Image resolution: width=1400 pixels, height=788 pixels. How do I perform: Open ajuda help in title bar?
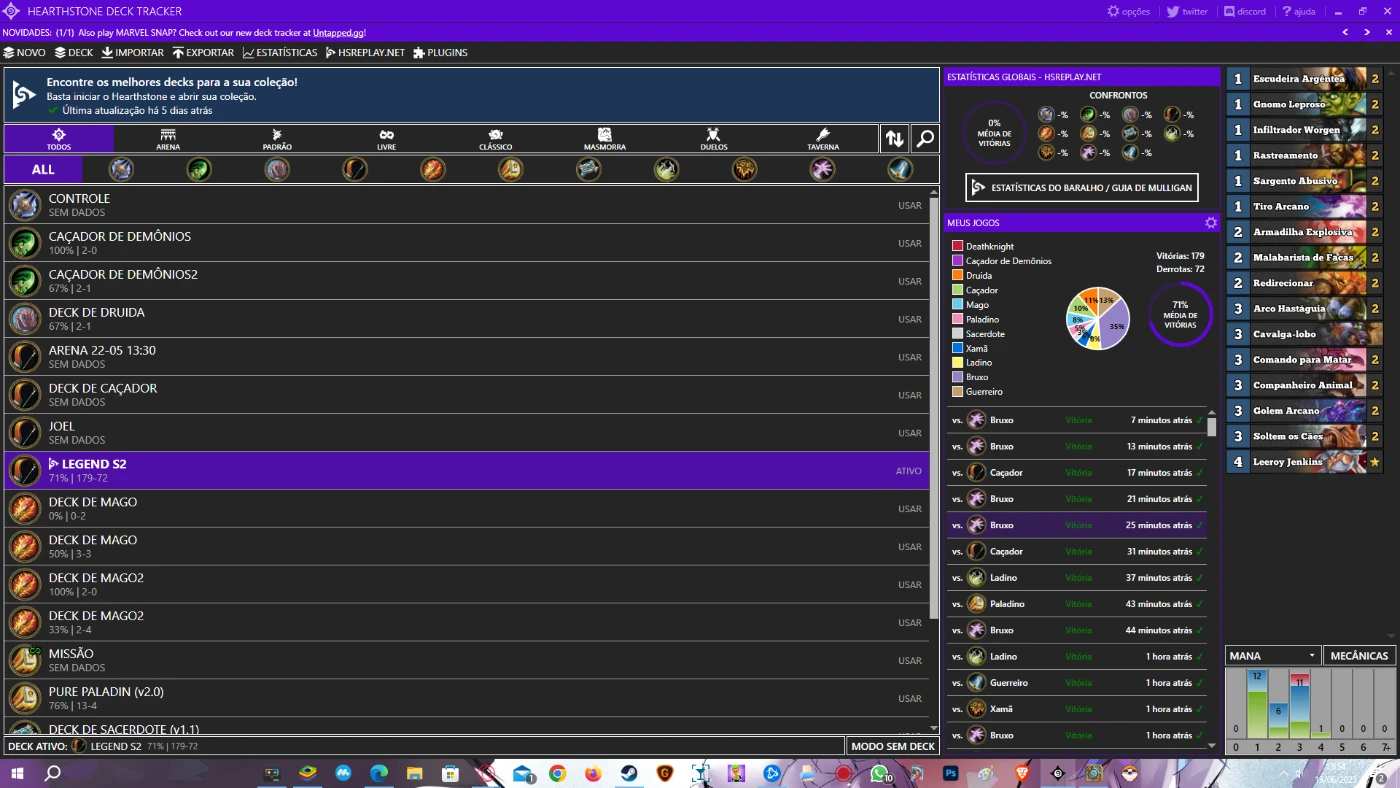click(1299, 12)
